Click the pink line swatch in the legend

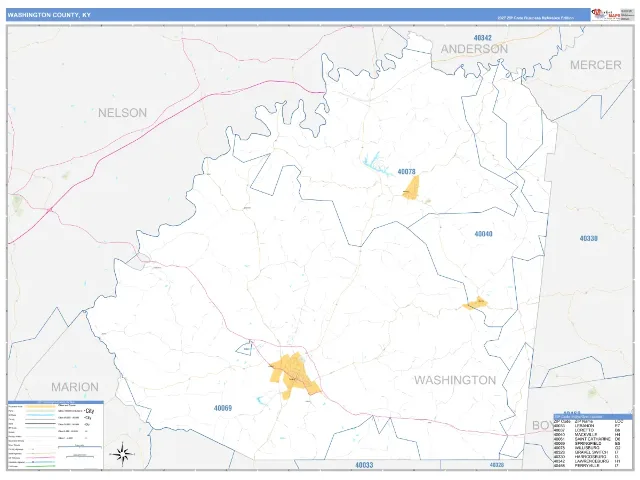40,458
